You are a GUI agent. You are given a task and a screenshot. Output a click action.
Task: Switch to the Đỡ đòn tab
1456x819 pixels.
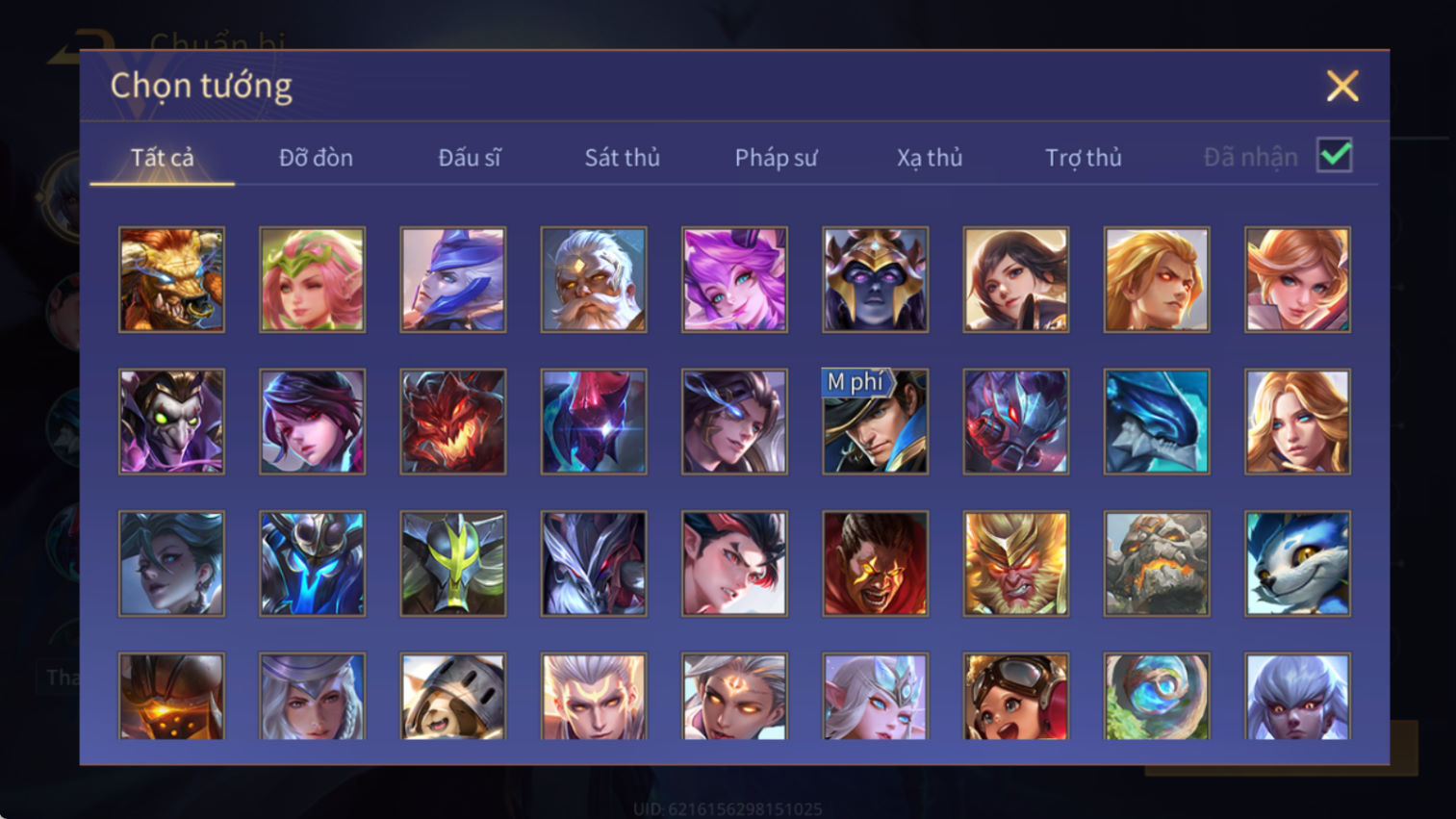(316, 158)
